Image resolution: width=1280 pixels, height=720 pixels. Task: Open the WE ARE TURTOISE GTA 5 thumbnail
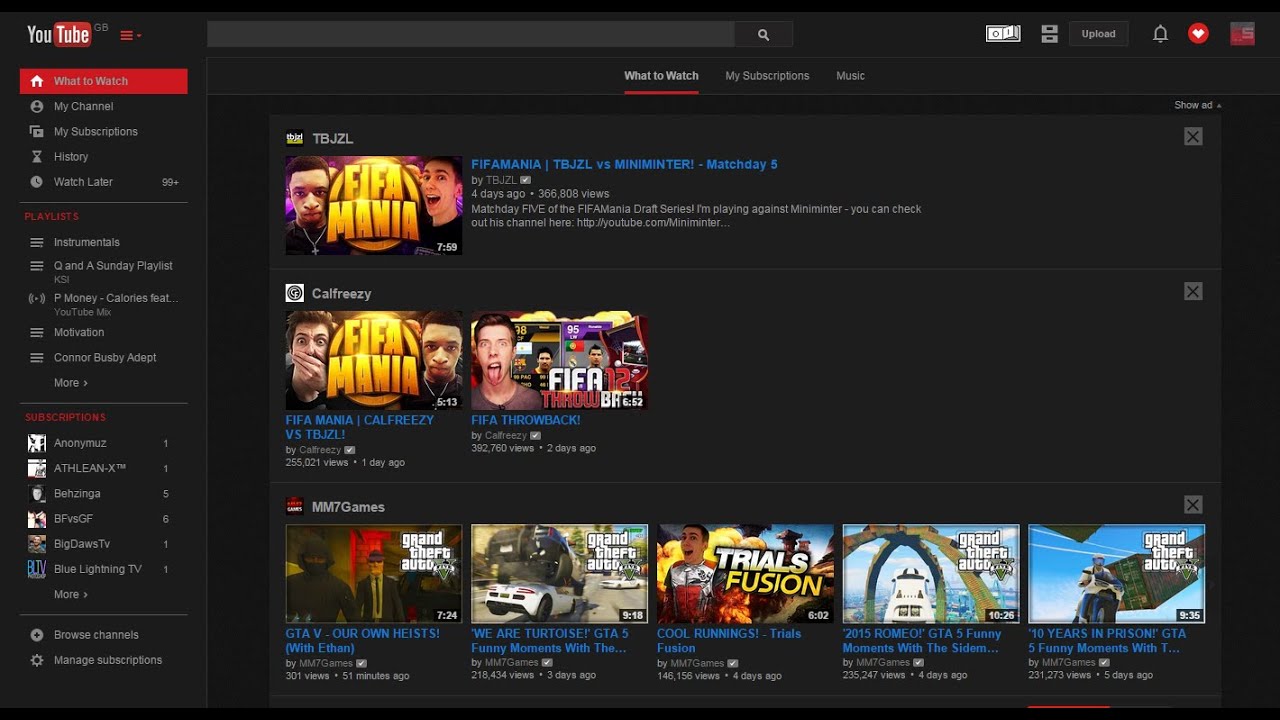(x=559, y=574)
